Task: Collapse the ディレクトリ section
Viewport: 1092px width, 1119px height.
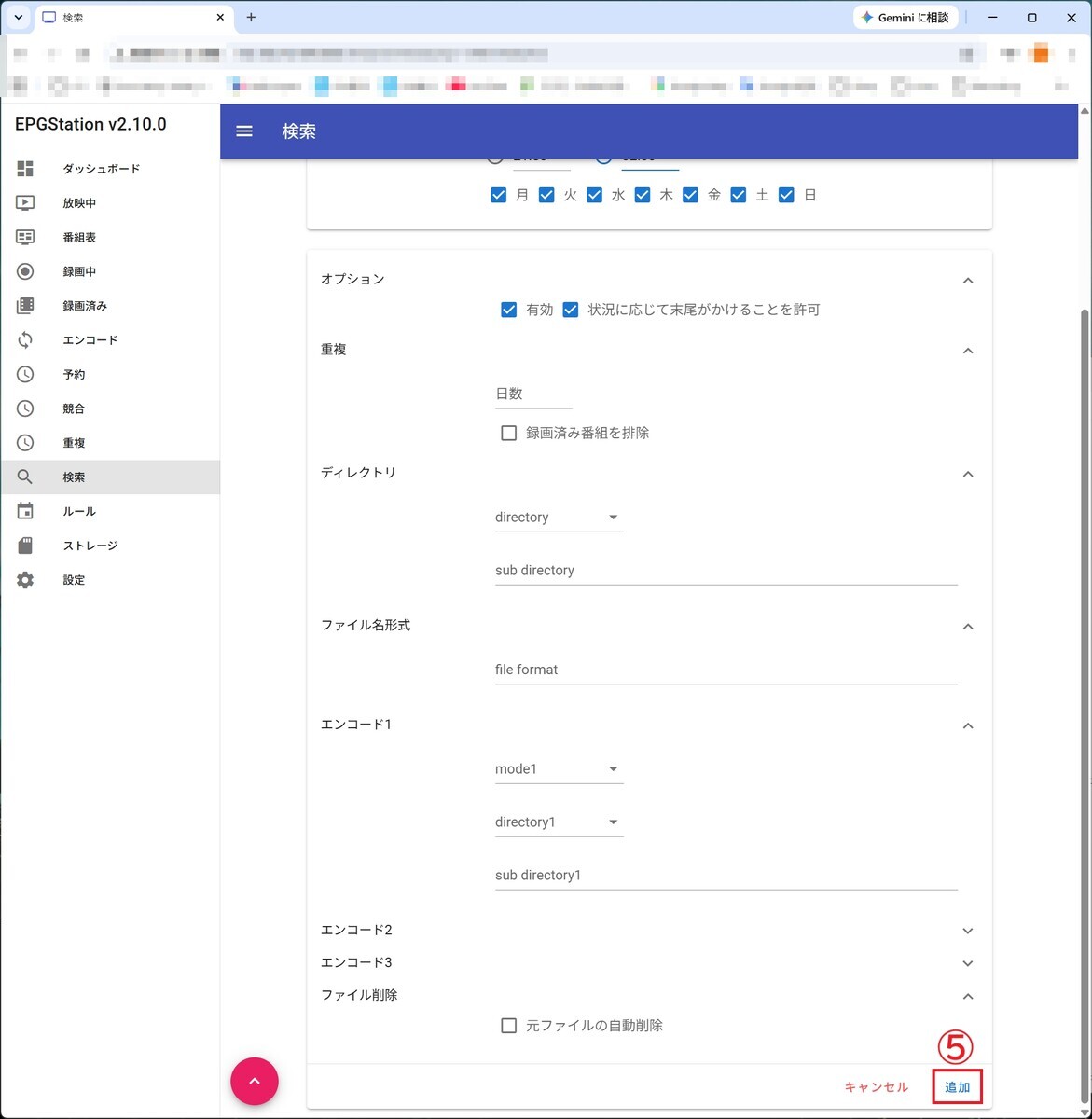Action: 968,474
